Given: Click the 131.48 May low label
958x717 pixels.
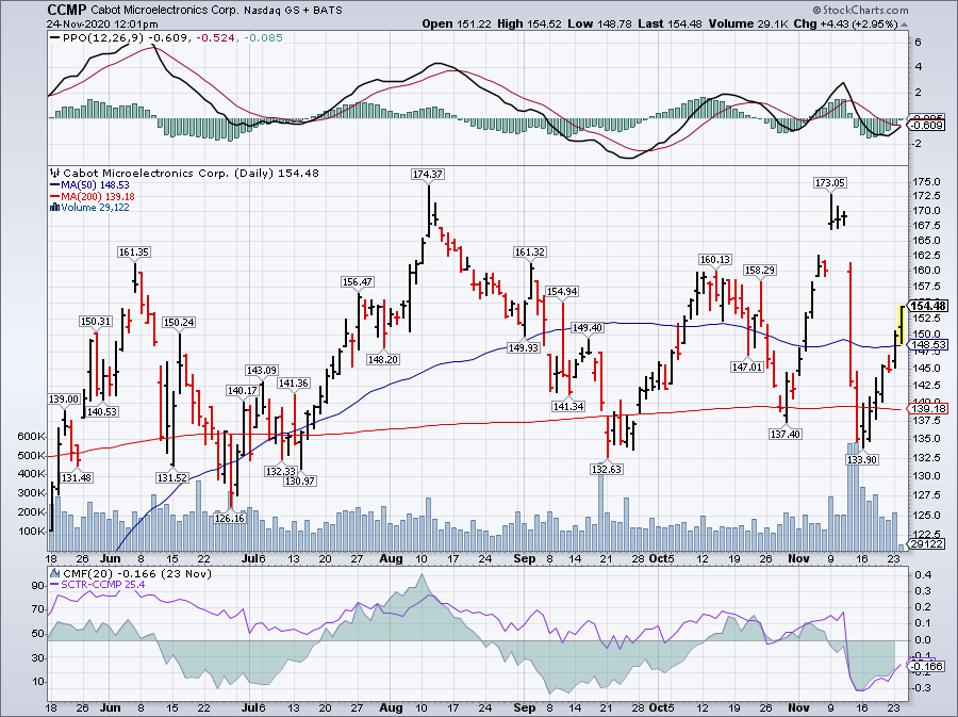Looking at the screenshot, I should (76, 478).
